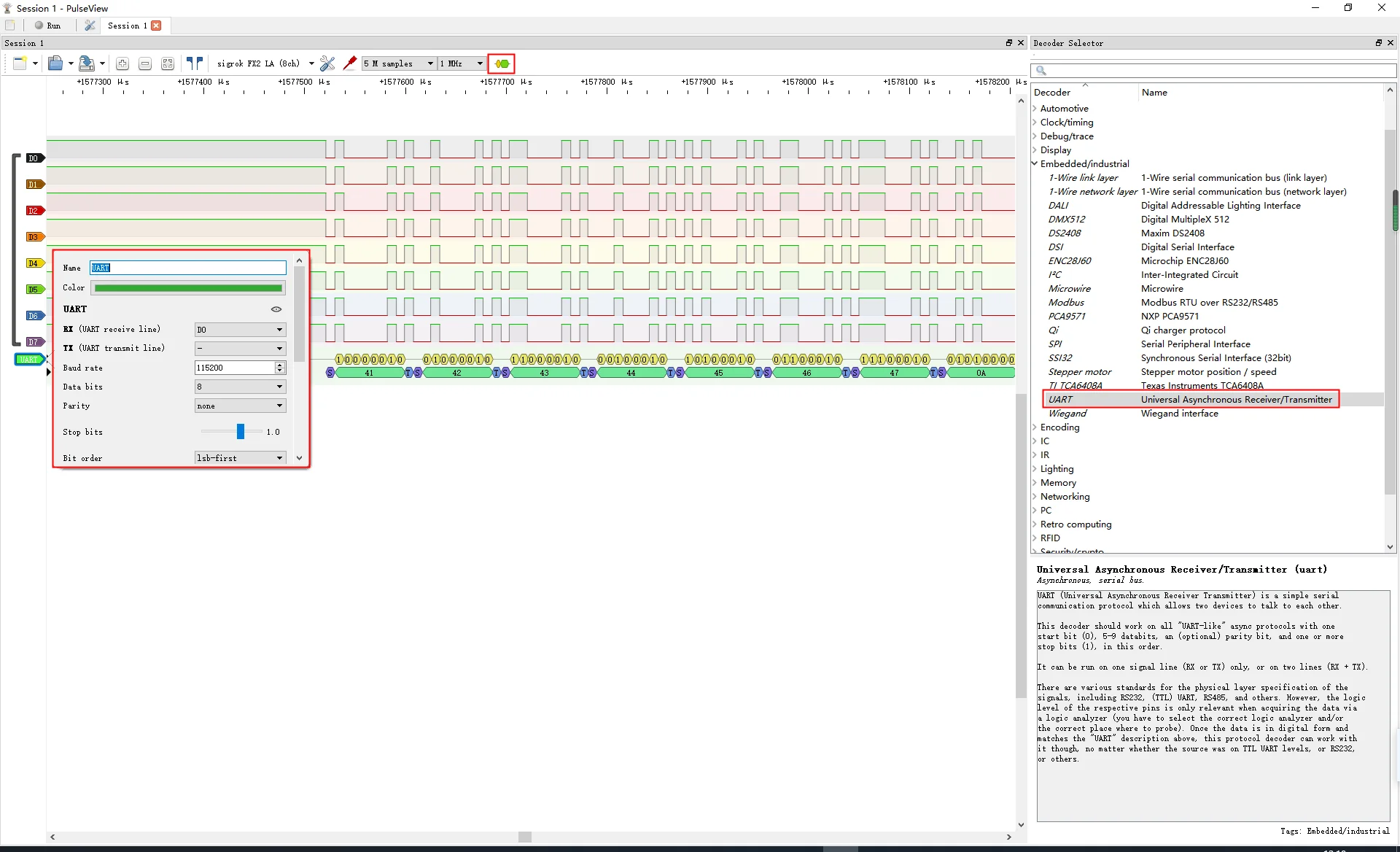Open the channel probe configuration icon
Viewport: 1400px width, 852px height.
click(350, 63)
